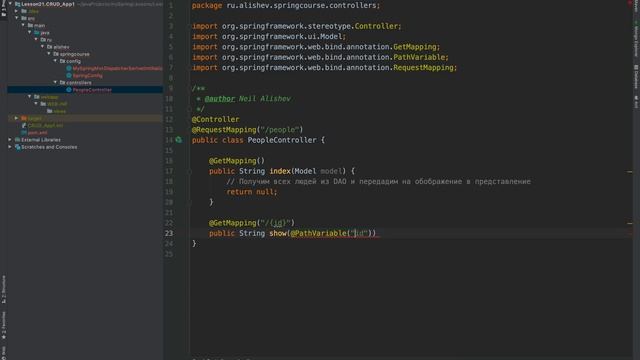This screenshot has width=640, height=360.
Task: Open the Favorites tool window tab
Action: coord(4,326)
